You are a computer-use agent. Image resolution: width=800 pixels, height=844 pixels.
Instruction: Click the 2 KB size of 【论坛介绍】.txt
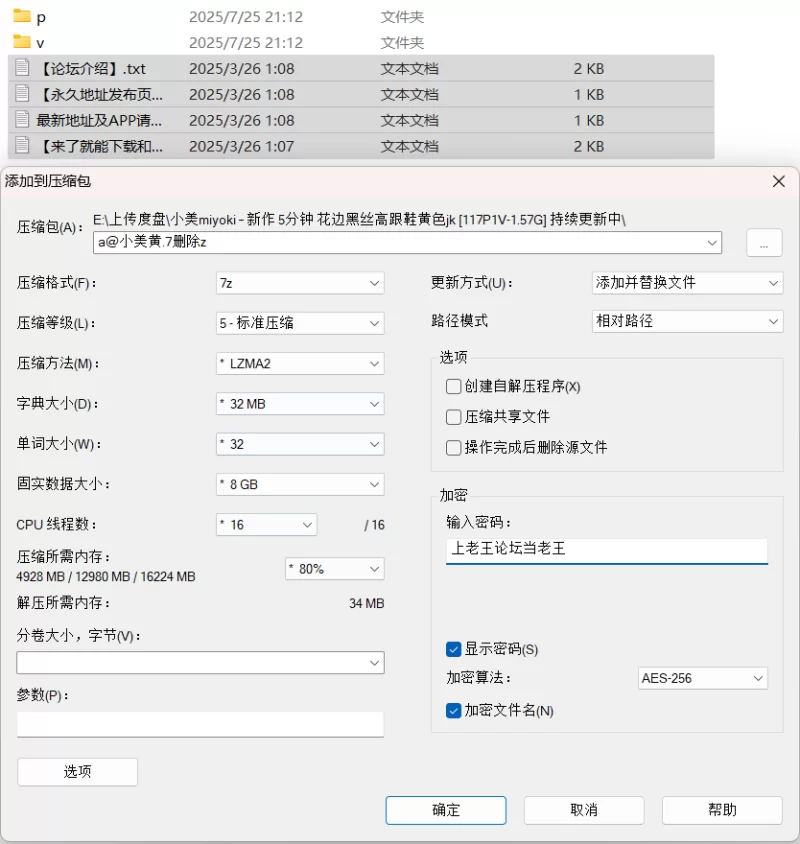[x=589, y=69]
